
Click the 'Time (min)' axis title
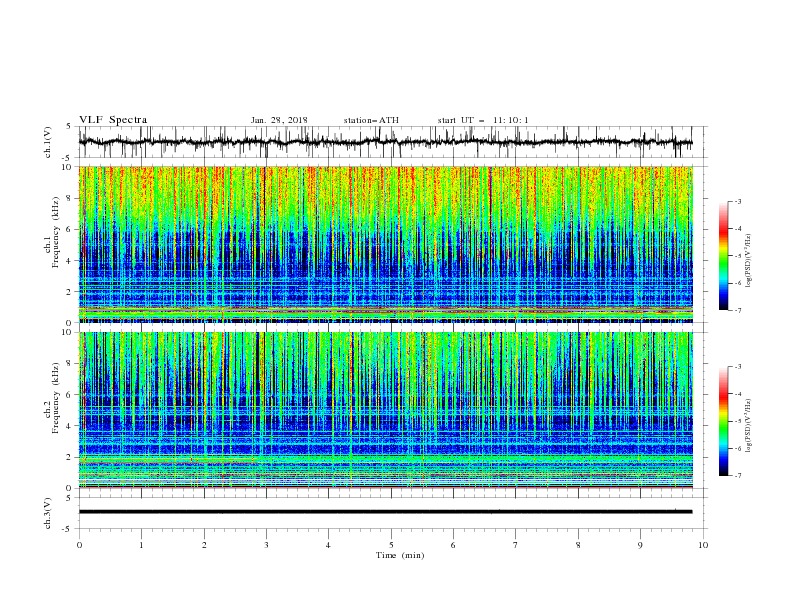pyautogui.click(x=400, y=555)
